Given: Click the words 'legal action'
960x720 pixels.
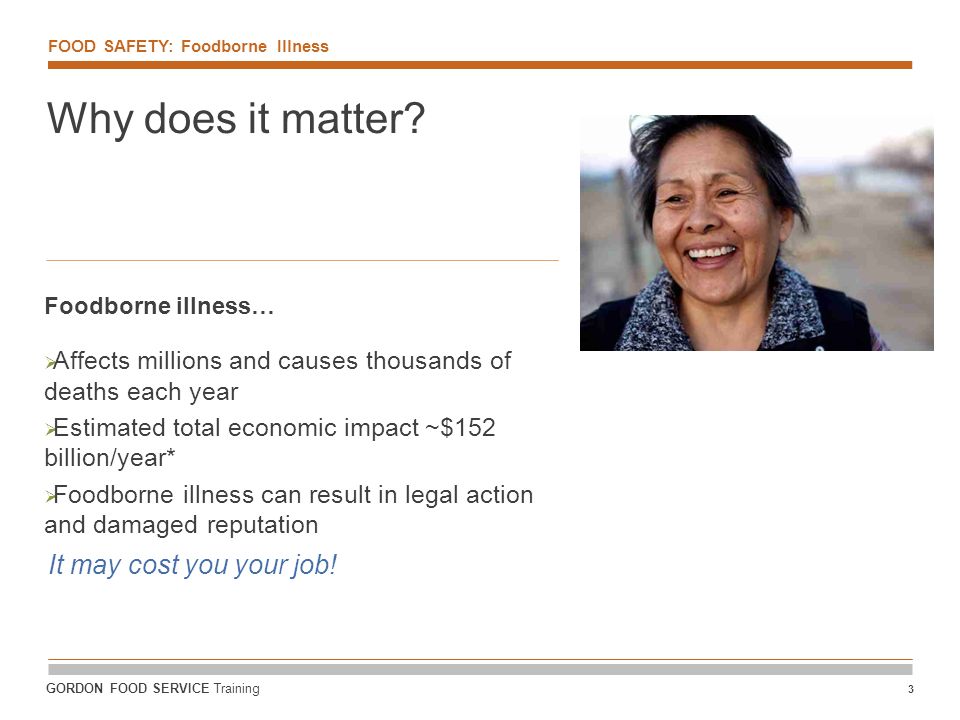Looking at the screenshot, I should click(x=469, y=495).
